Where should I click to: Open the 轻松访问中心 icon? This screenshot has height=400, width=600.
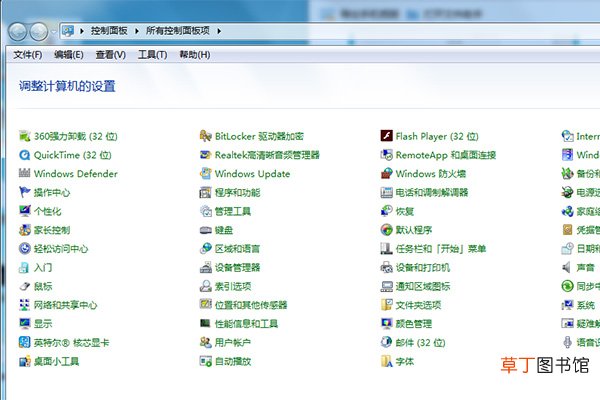[24, 248]
